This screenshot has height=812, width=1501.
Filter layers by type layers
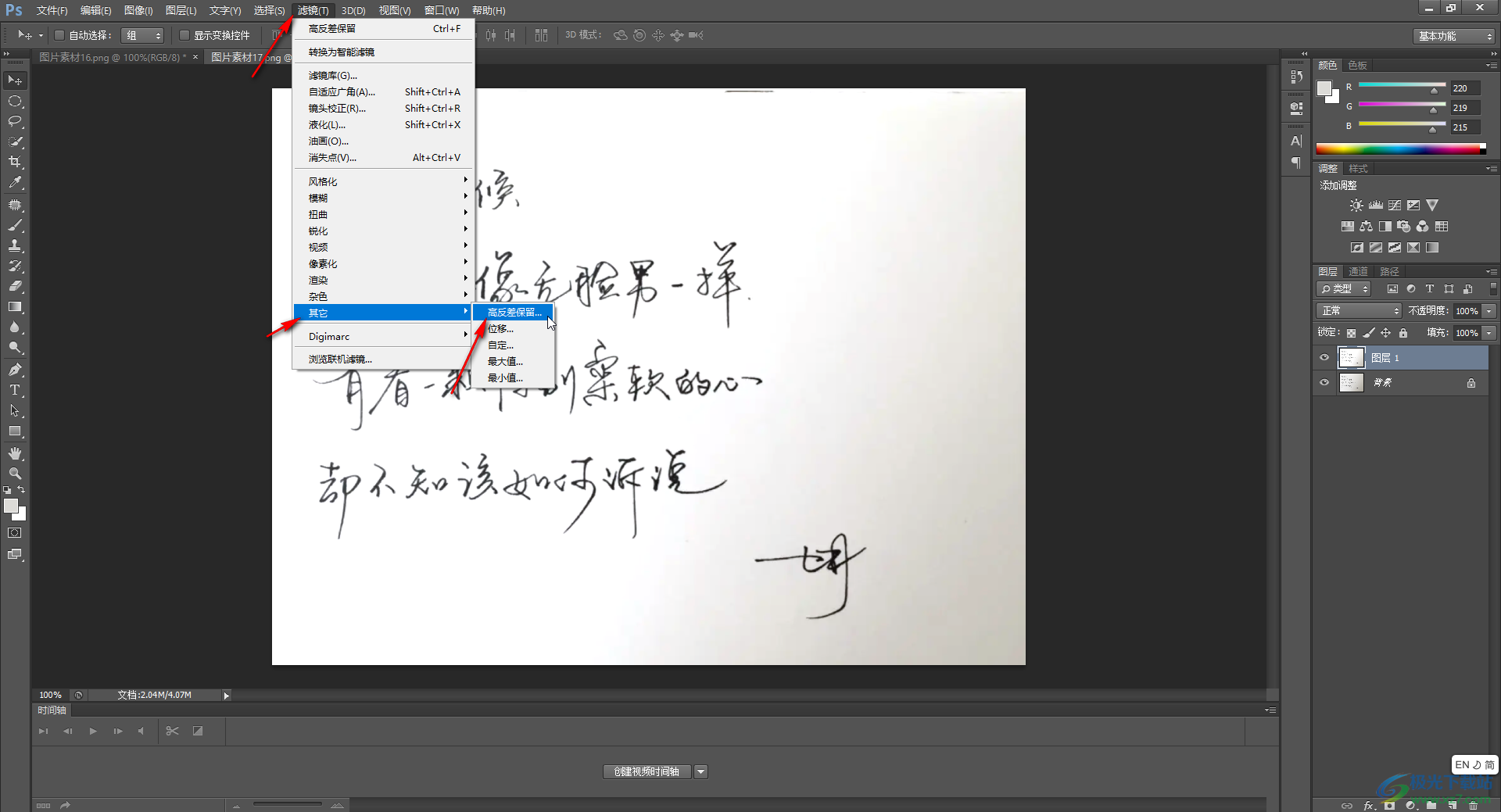[1430, 289]
